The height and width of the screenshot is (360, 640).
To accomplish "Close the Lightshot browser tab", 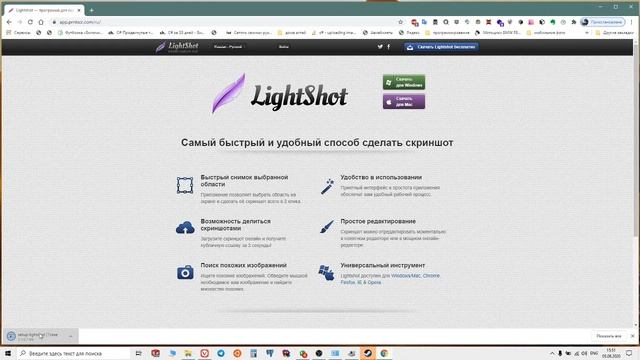I will (79, 10).
